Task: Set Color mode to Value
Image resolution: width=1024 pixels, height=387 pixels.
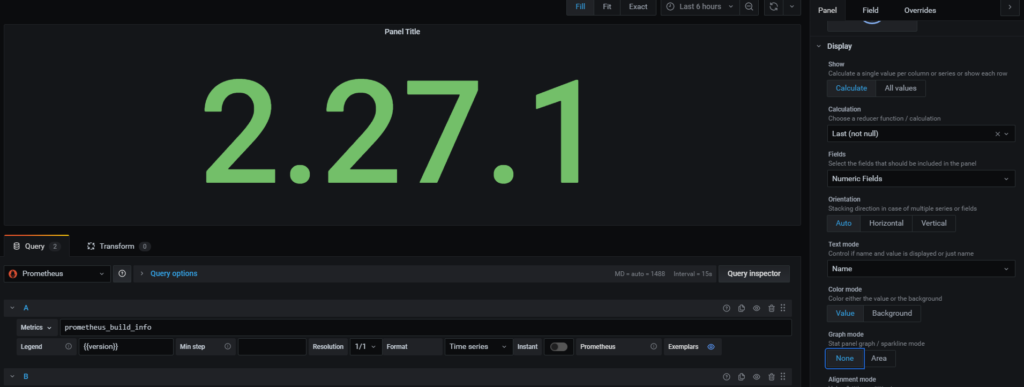Action: coord(845,313)
